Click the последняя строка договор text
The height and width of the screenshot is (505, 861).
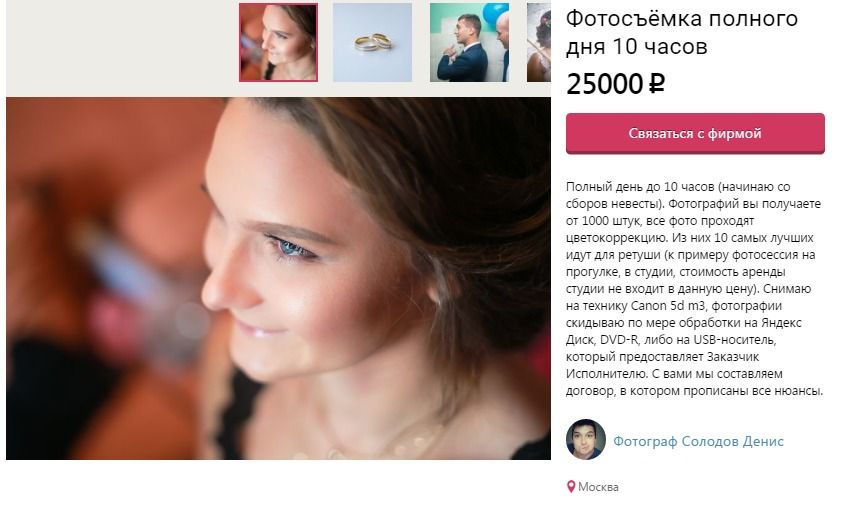589,391
